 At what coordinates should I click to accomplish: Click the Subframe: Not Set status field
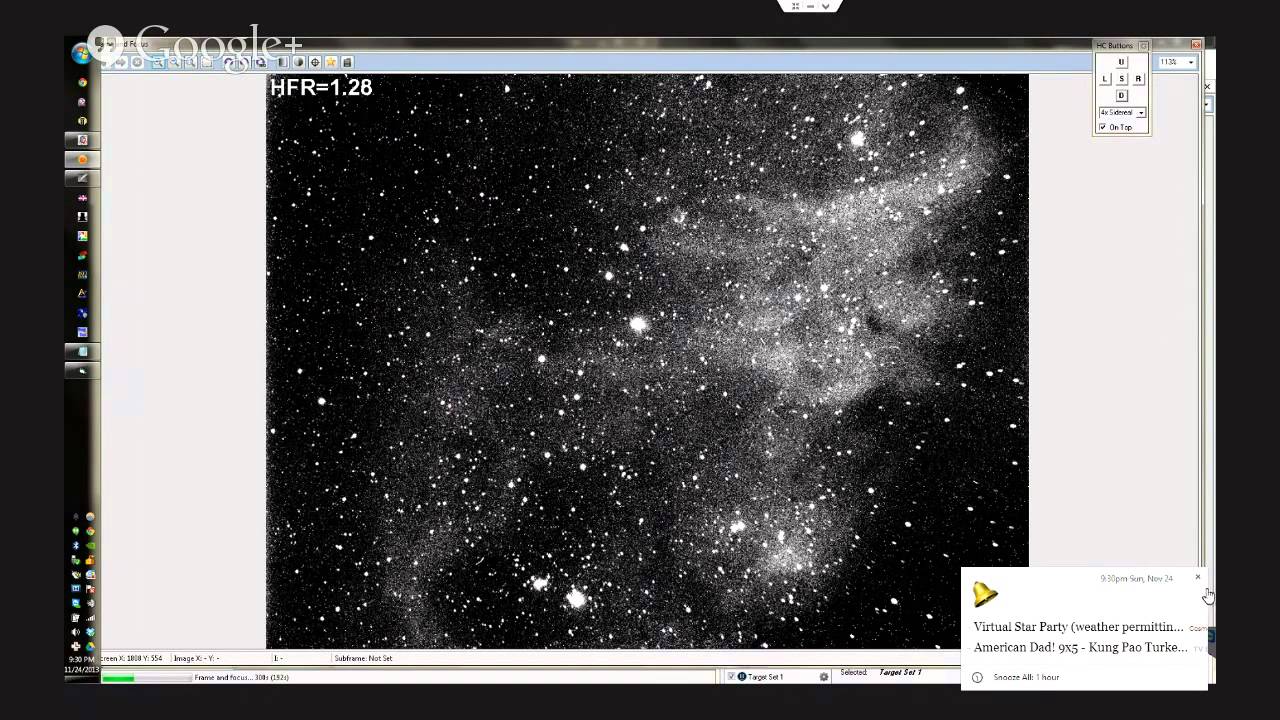coord(363,658)
